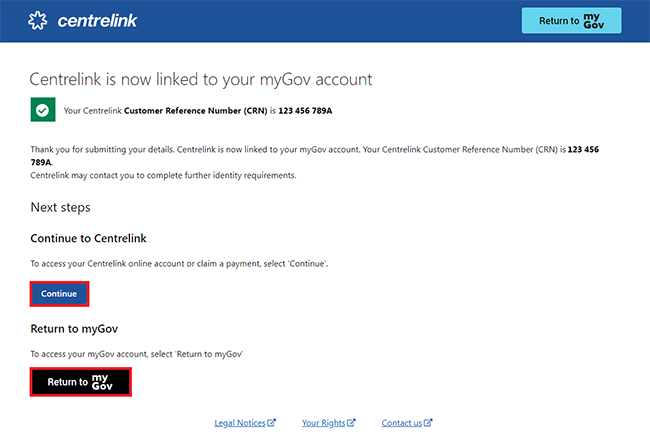Viewport: 650px width, 436px height.
Task: Click external-link icon beside Legal Notices
Action: pos(272,423)
